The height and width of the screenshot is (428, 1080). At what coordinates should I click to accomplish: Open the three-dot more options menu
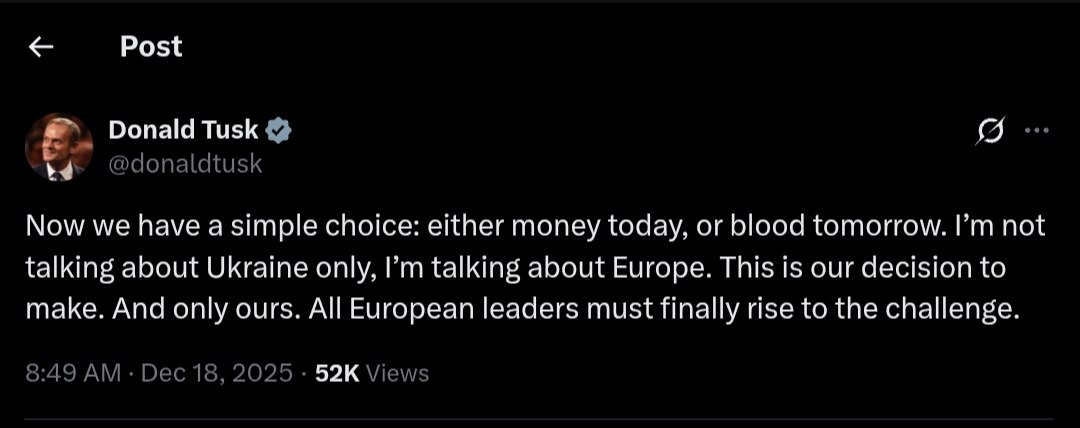click(1038, 130)
